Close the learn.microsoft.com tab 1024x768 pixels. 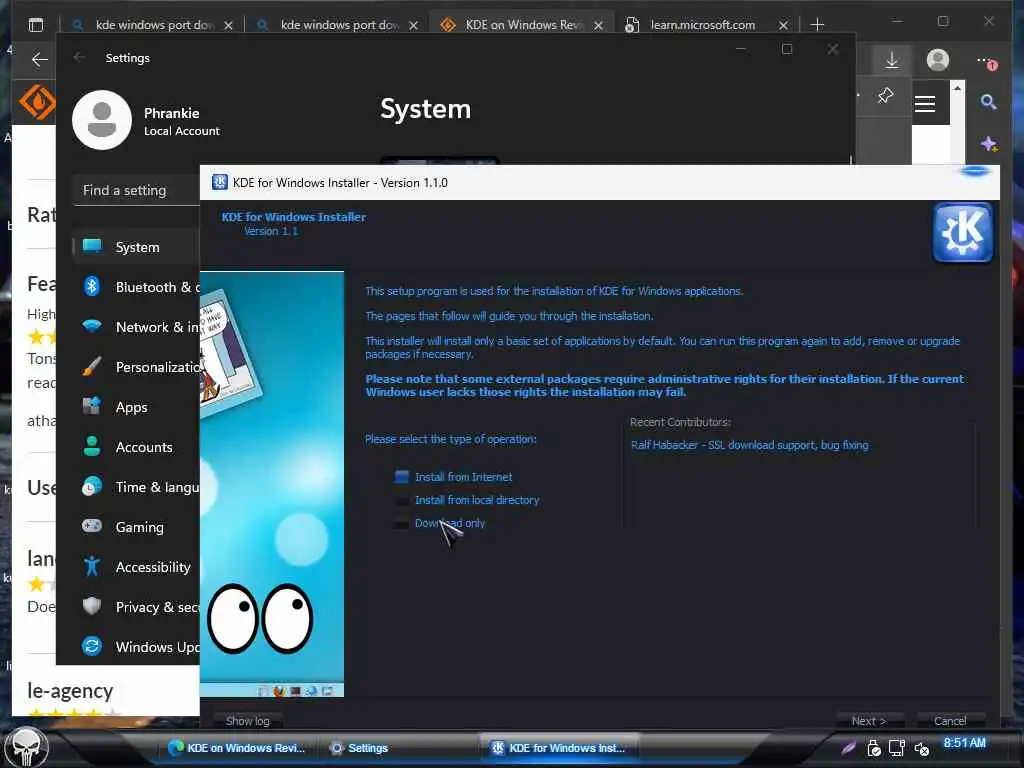pyautogui.click(x=783, y=25)
